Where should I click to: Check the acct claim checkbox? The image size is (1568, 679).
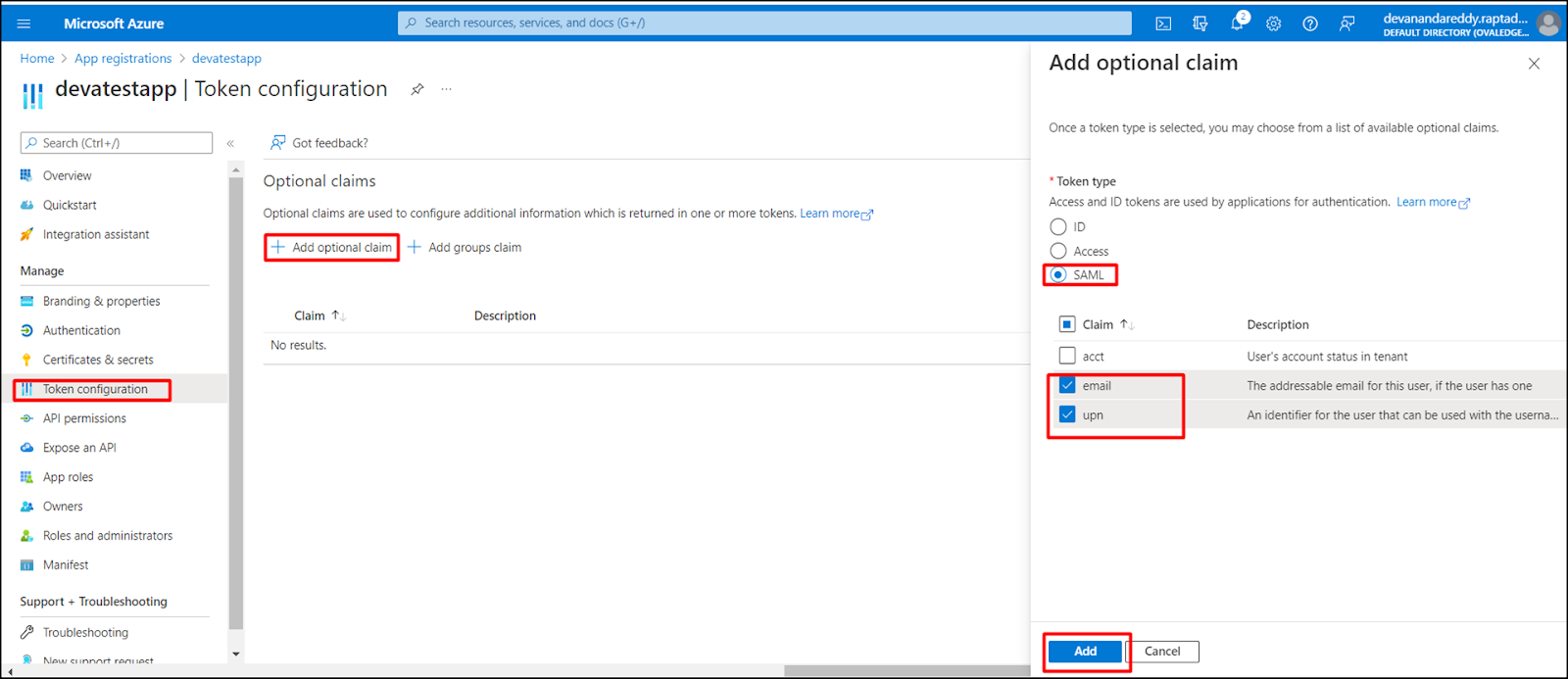click(1067, 357)
